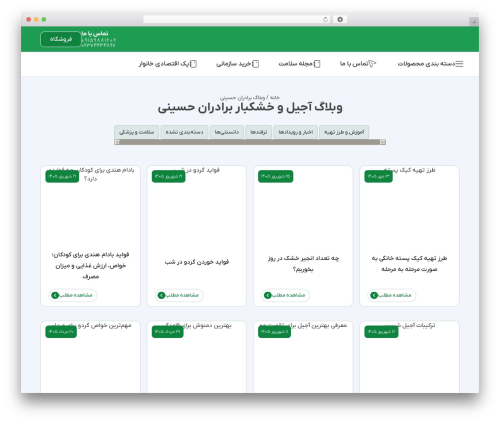Click the round extension icon beside the address bar
Screen dimensions: 500x423
340,19
